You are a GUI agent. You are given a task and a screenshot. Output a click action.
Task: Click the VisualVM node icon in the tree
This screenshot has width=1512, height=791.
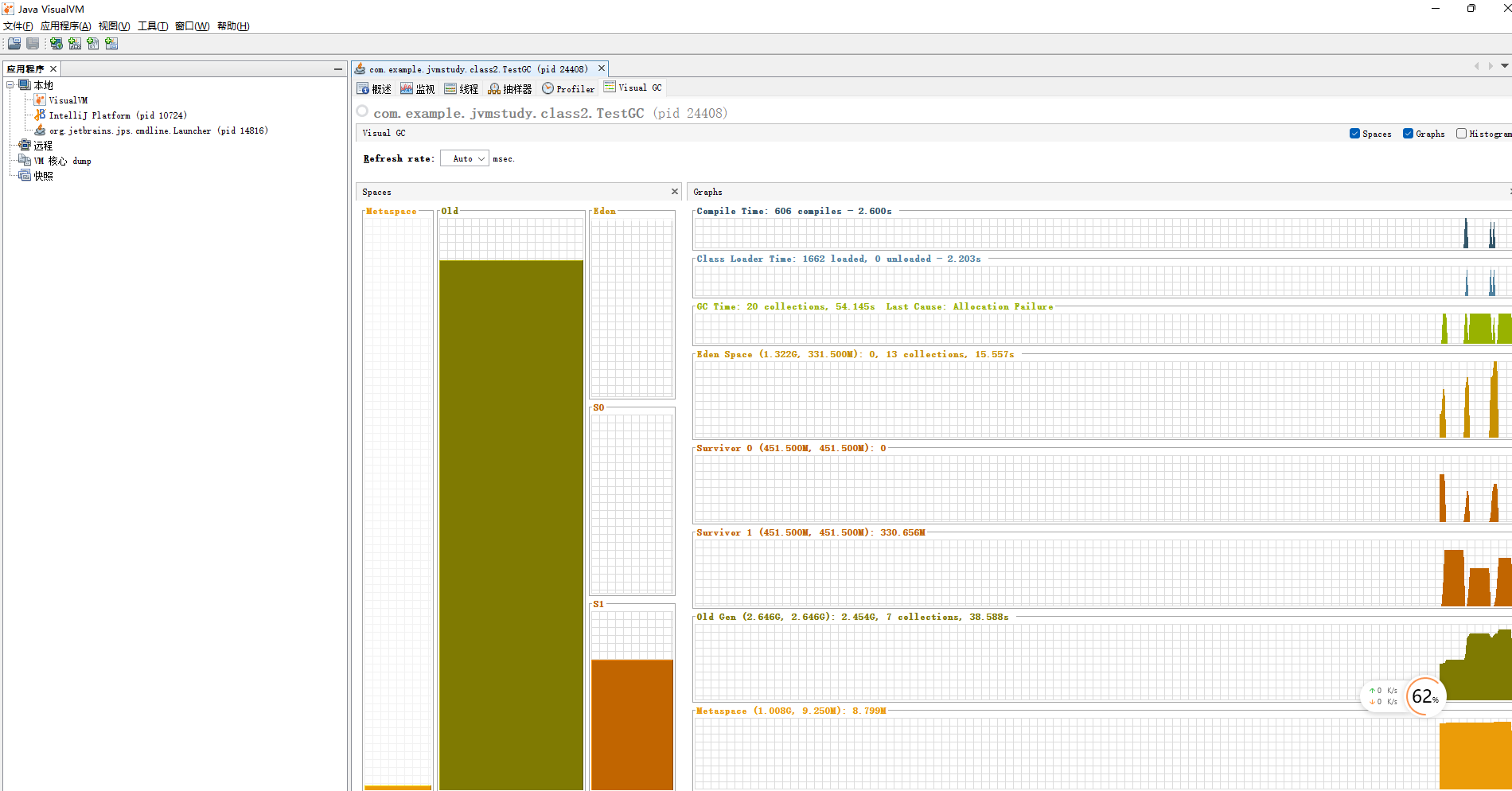[x=40, y=100]
